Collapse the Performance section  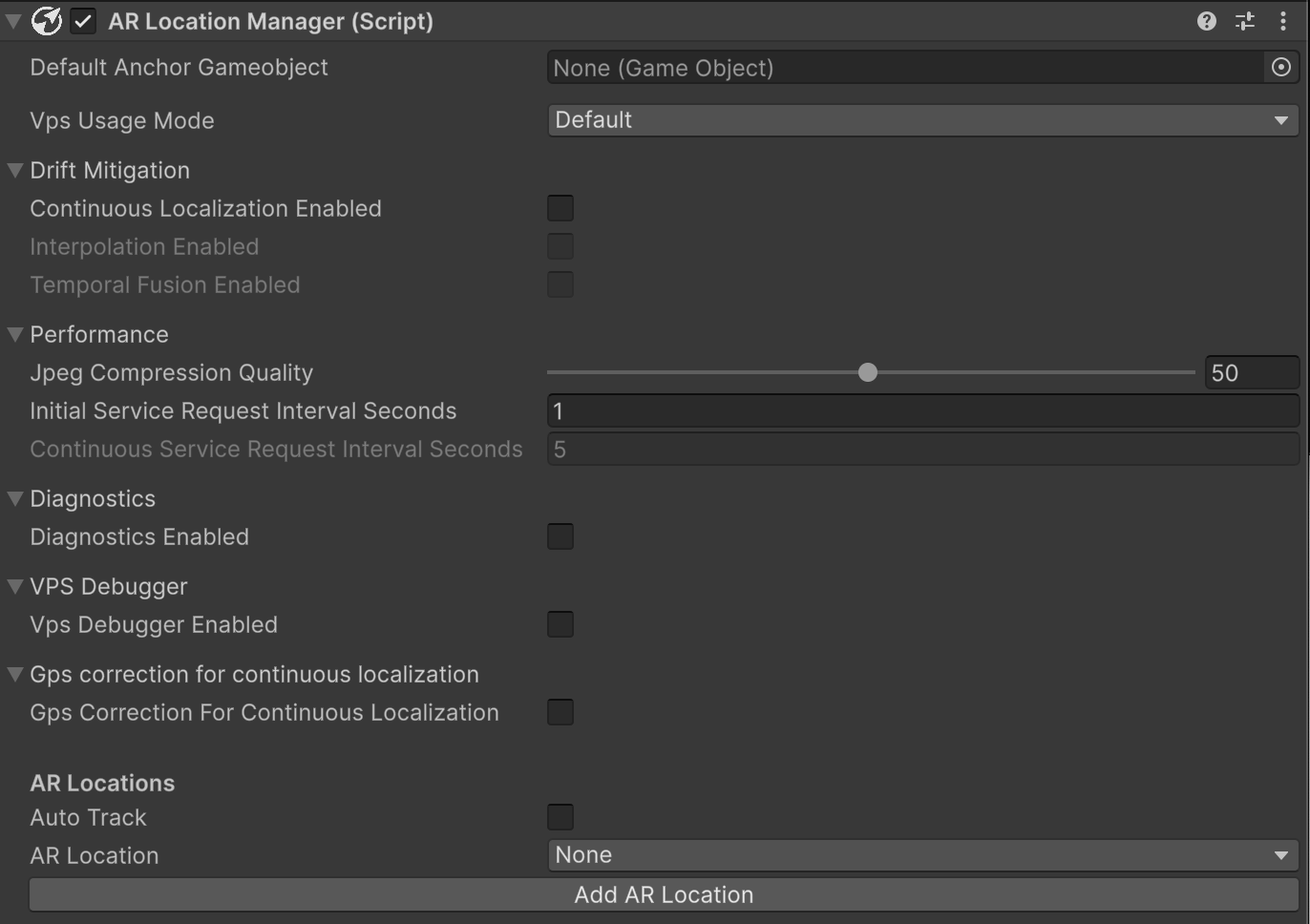[x=14, y=333]
